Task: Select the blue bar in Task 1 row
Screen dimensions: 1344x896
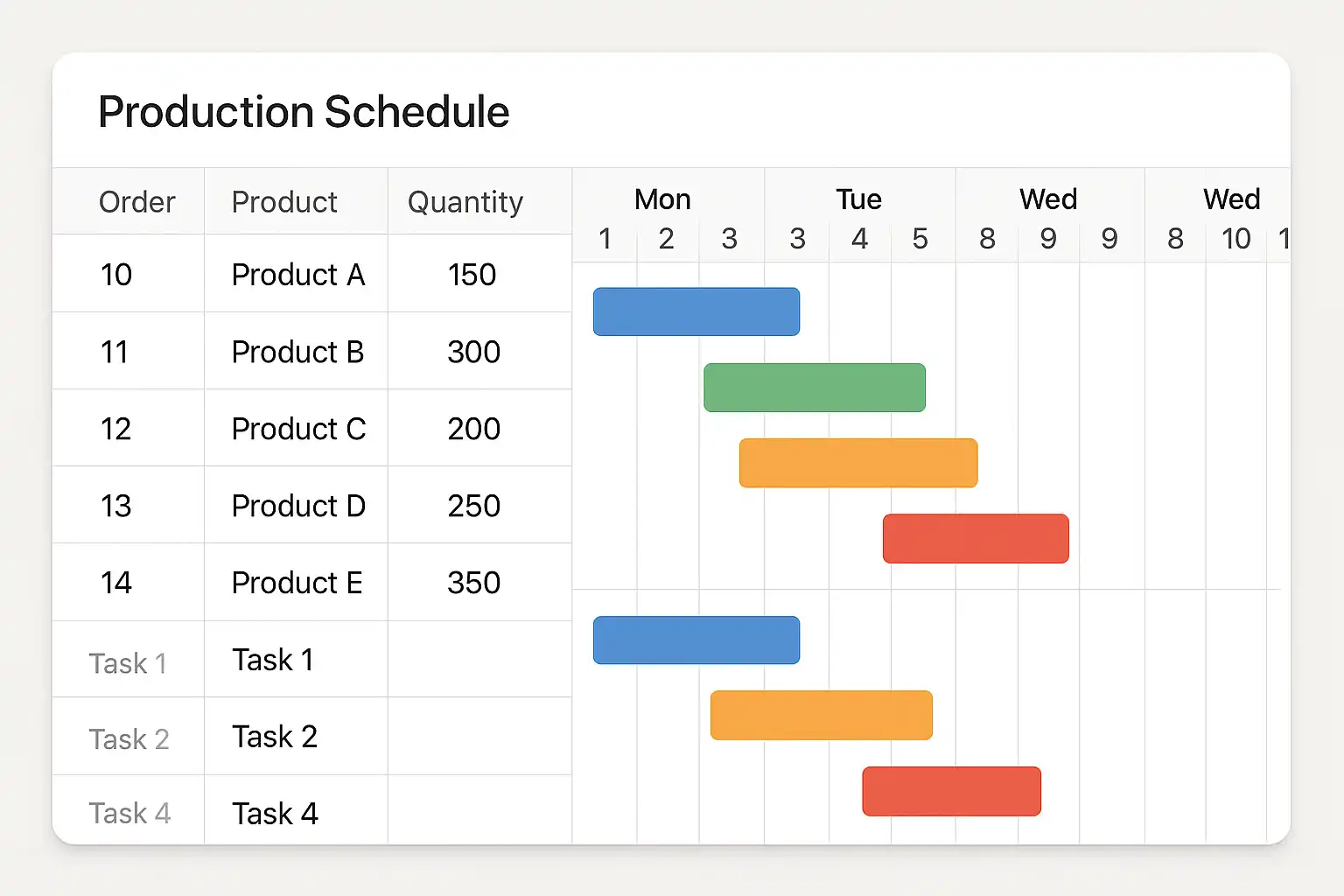Action: [x=696, y=640]
